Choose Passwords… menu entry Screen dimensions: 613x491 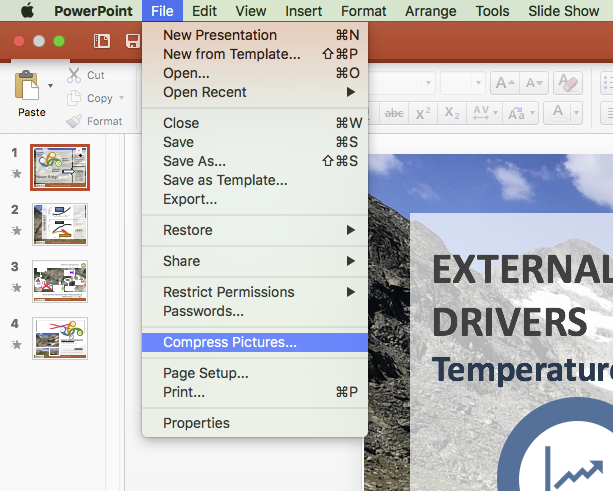(255, 311)
